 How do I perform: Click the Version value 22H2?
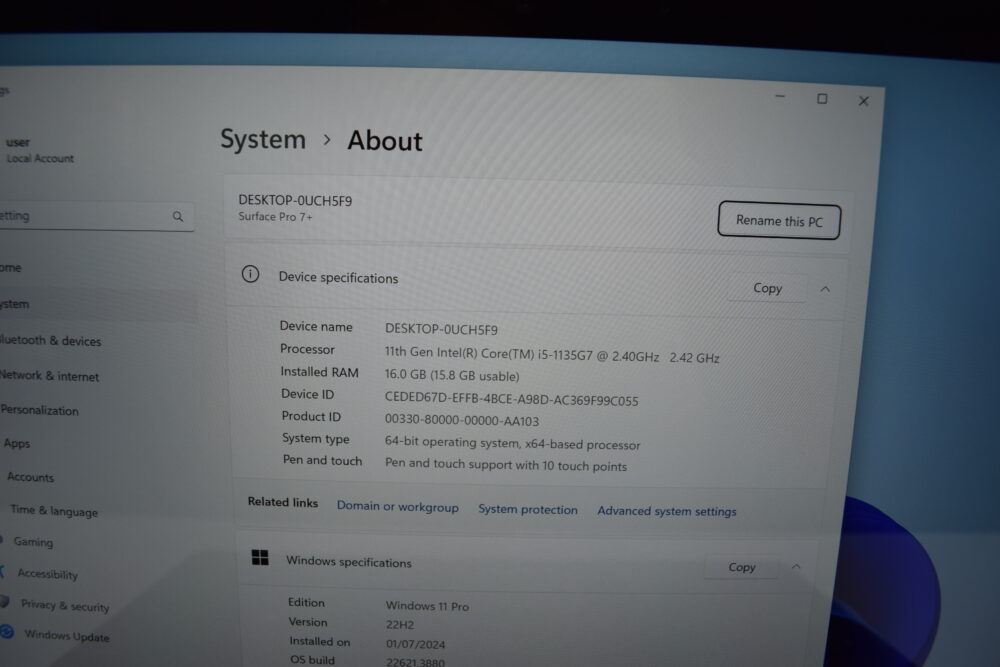tap(400, 625)
